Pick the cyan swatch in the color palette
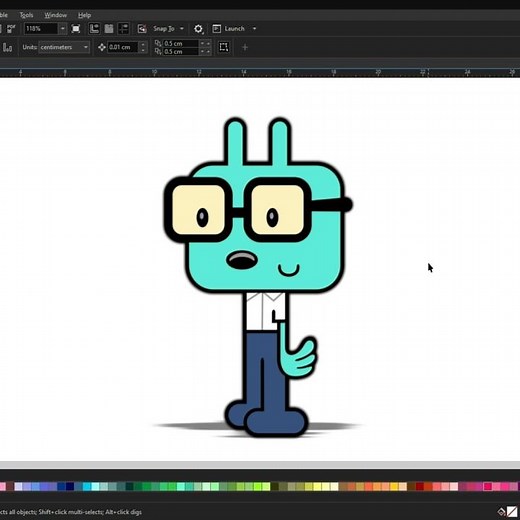This screenshot has width=520, height=520. point(87,486)
